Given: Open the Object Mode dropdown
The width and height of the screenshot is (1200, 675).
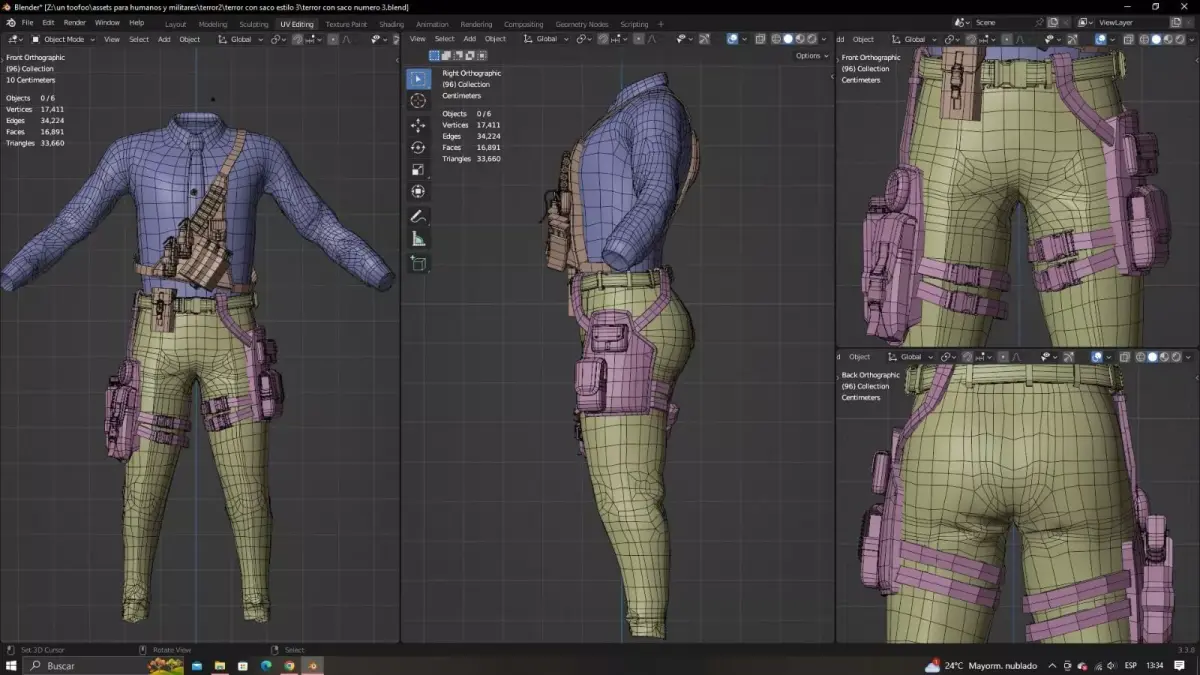Looking at the screenshot, I should point(62,39).
